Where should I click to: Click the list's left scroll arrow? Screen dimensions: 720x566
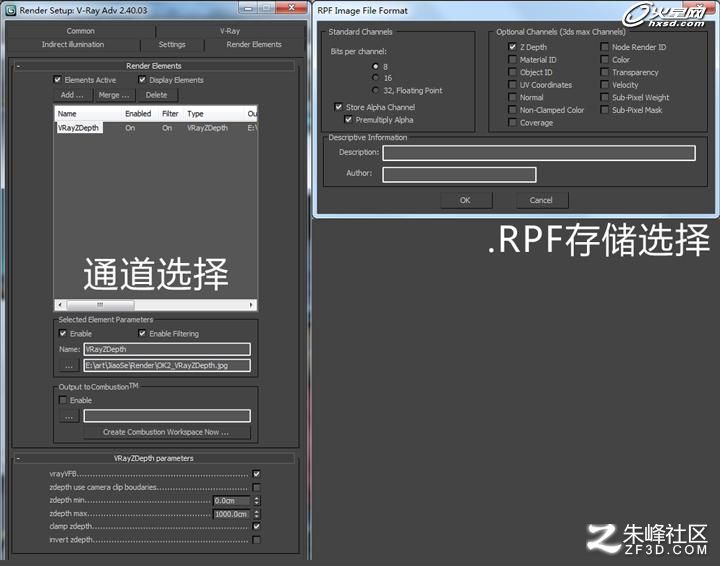60,305
